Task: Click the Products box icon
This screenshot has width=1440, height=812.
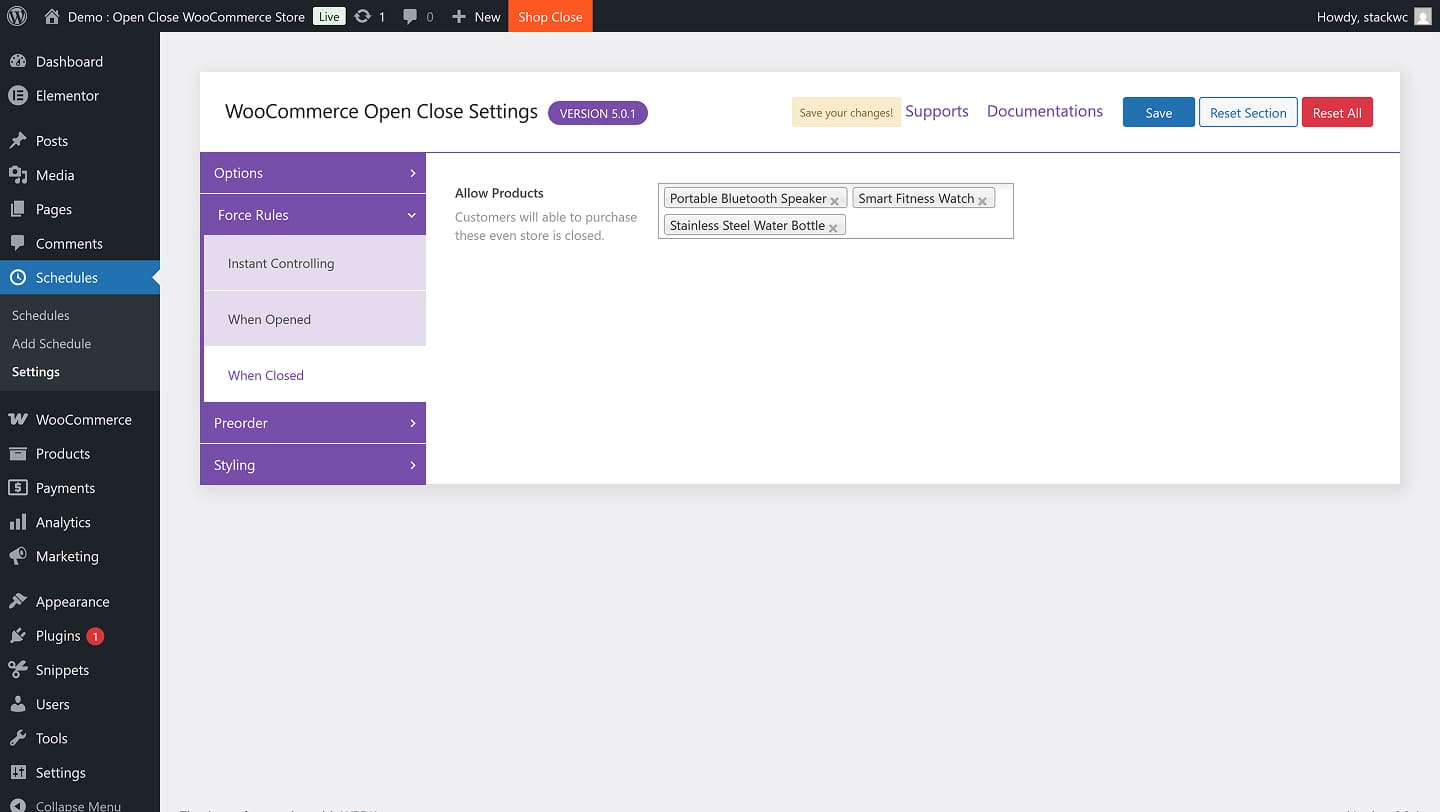Action: pos(18,453)
